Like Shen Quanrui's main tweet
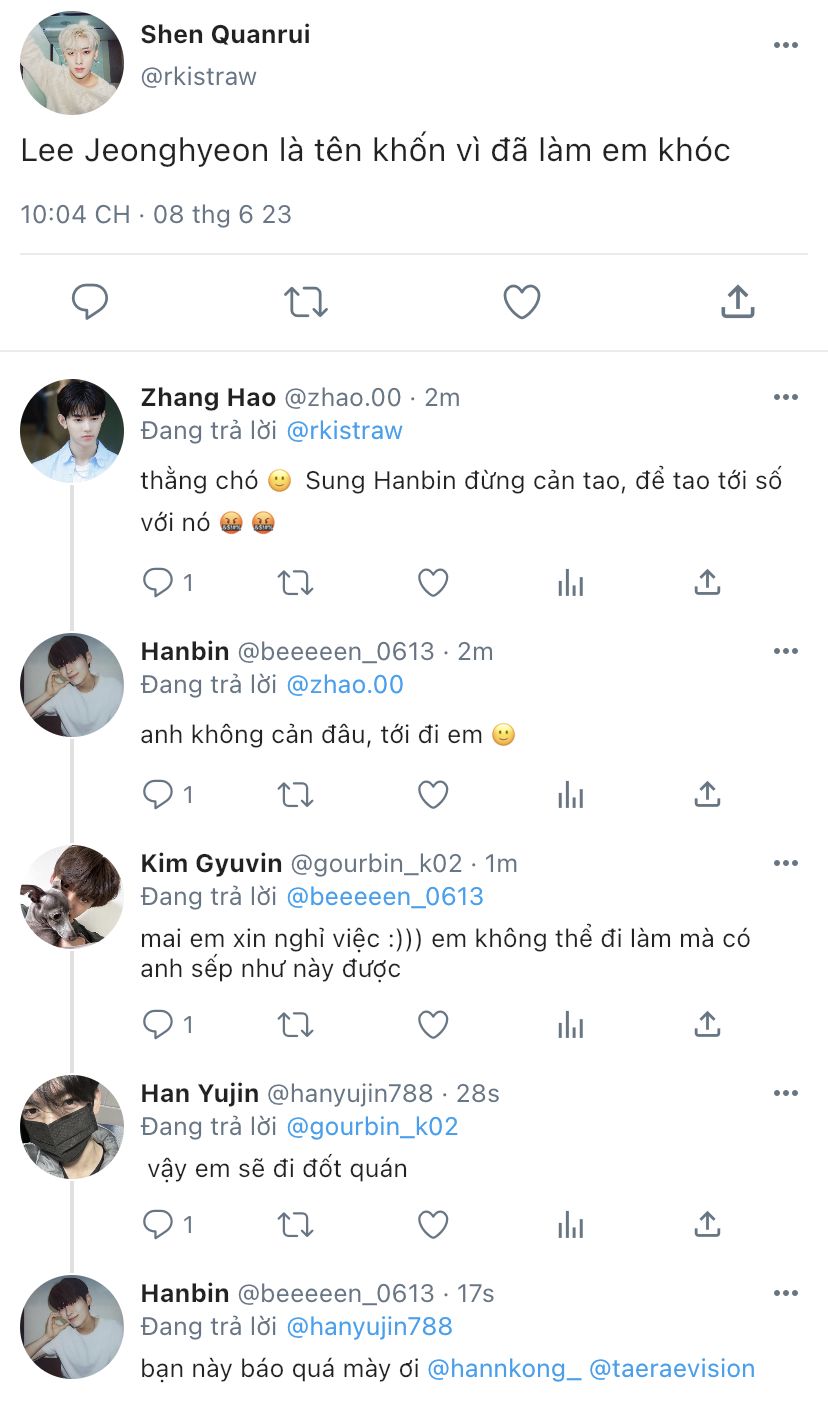Image resolution: width=828 pixels, height=1405 pixels. [521, 301]
